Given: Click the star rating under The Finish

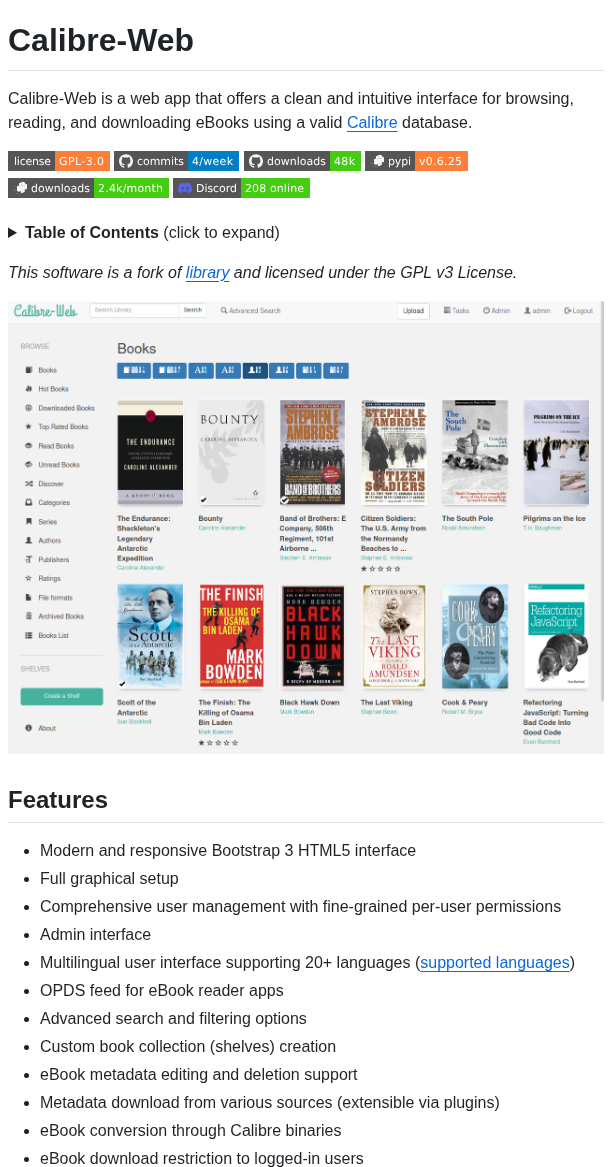Looking at the screenshot, I should click(x=219, y=743).
